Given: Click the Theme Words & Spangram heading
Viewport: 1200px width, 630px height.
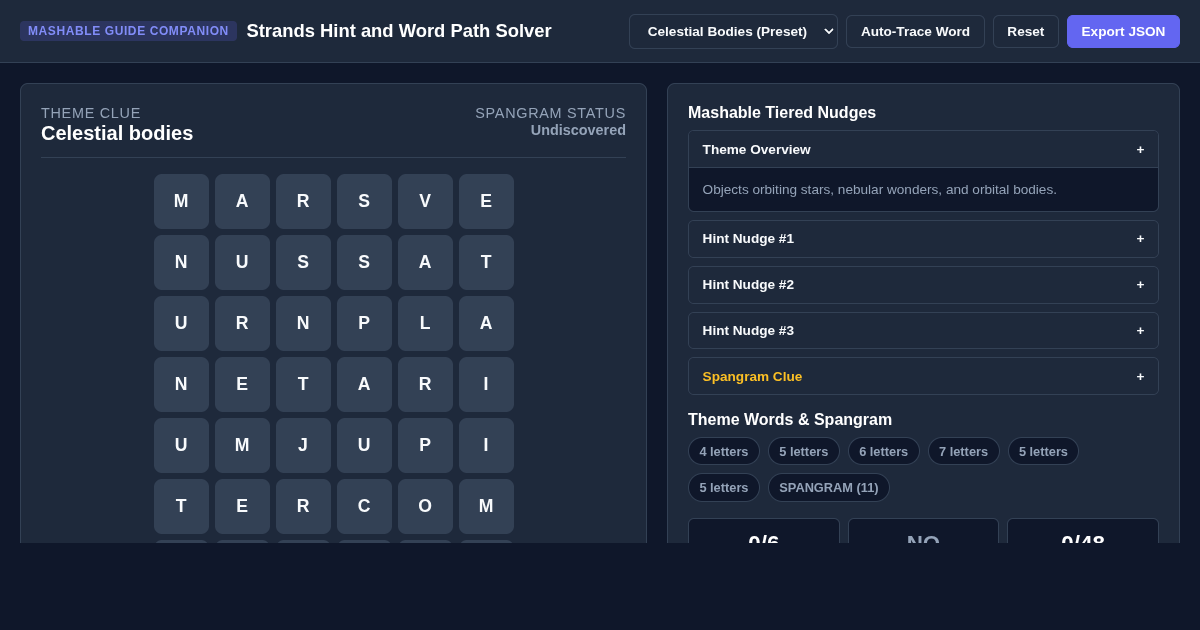Looking at the screenshot, I should pos(790,420).
